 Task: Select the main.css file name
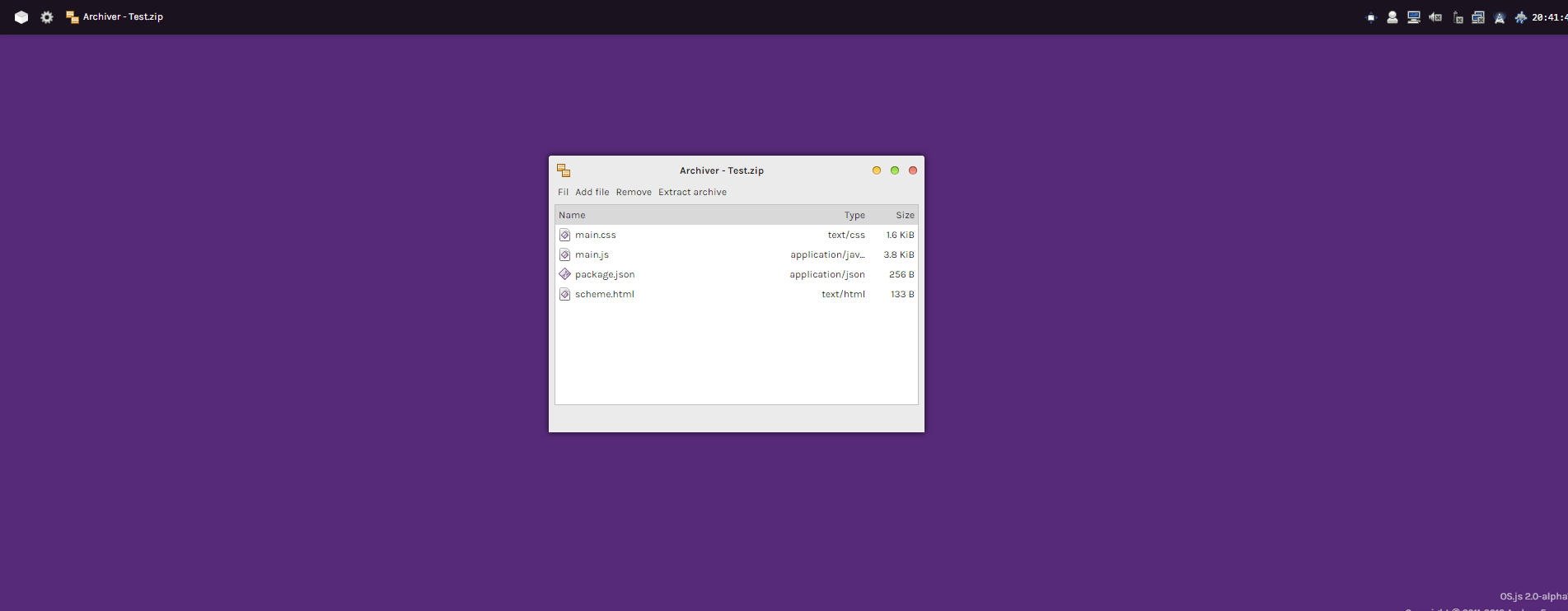[x=596, y=235]
